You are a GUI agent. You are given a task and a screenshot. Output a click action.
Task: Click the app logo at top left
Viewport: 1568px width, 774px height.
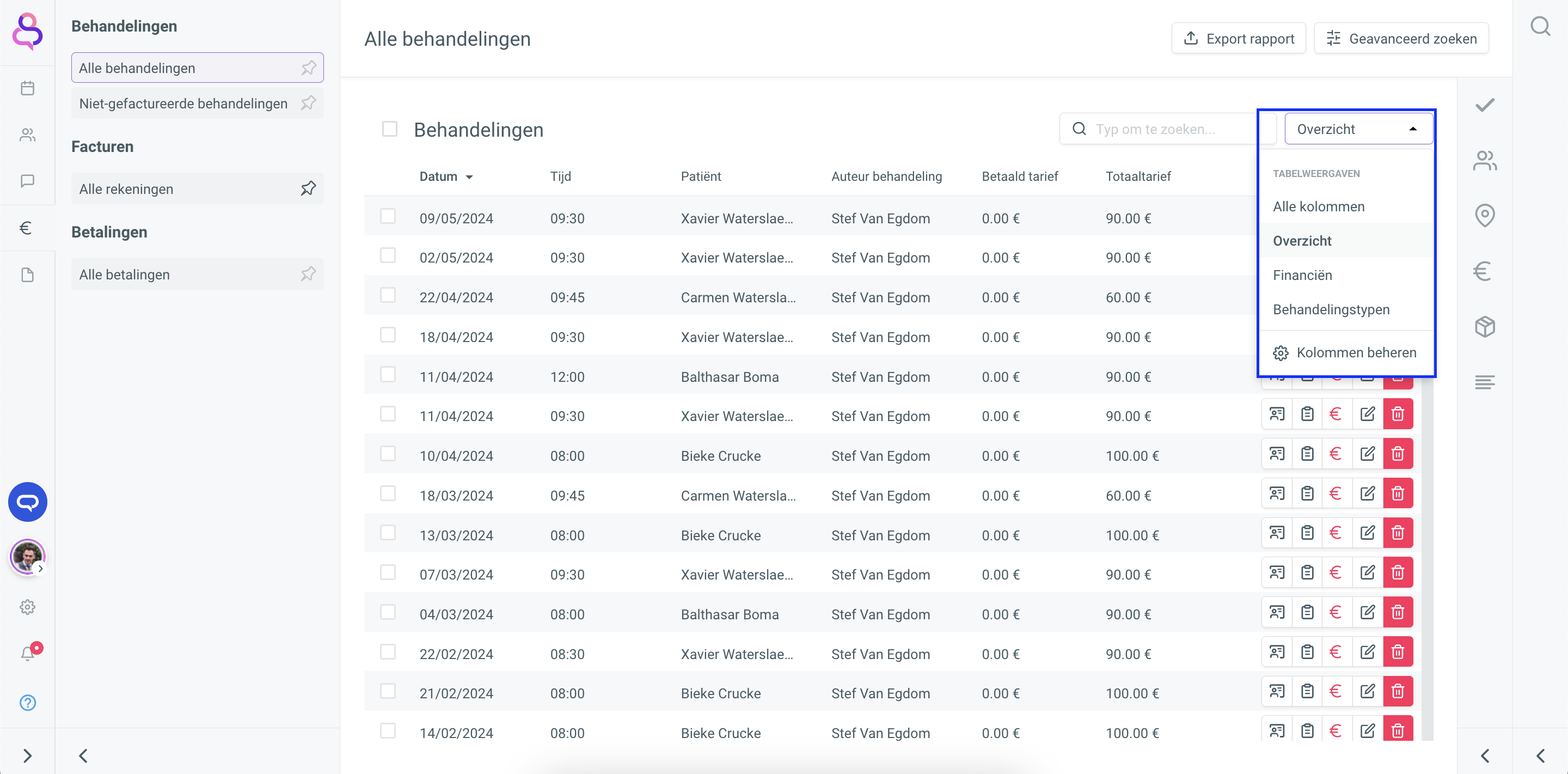click(27, 32)
